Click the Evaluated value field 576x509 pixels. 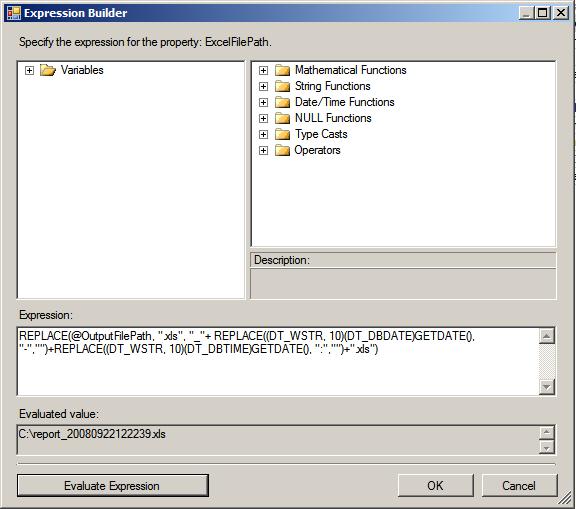click(x=278, y=440)
